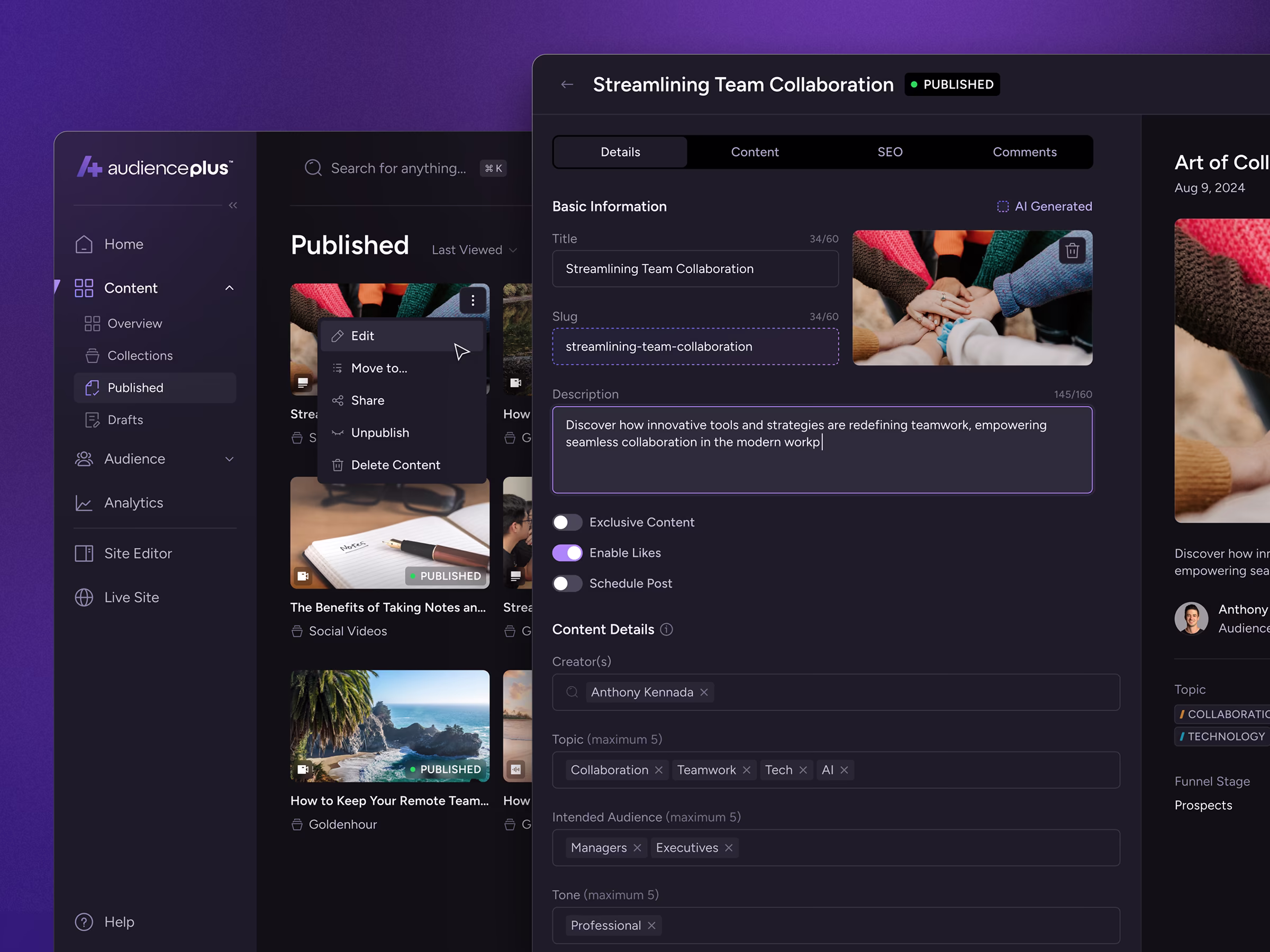Click the Intended Audience tag field
The width and height of the screenshot is (1270, 952).
click(836, 848)
